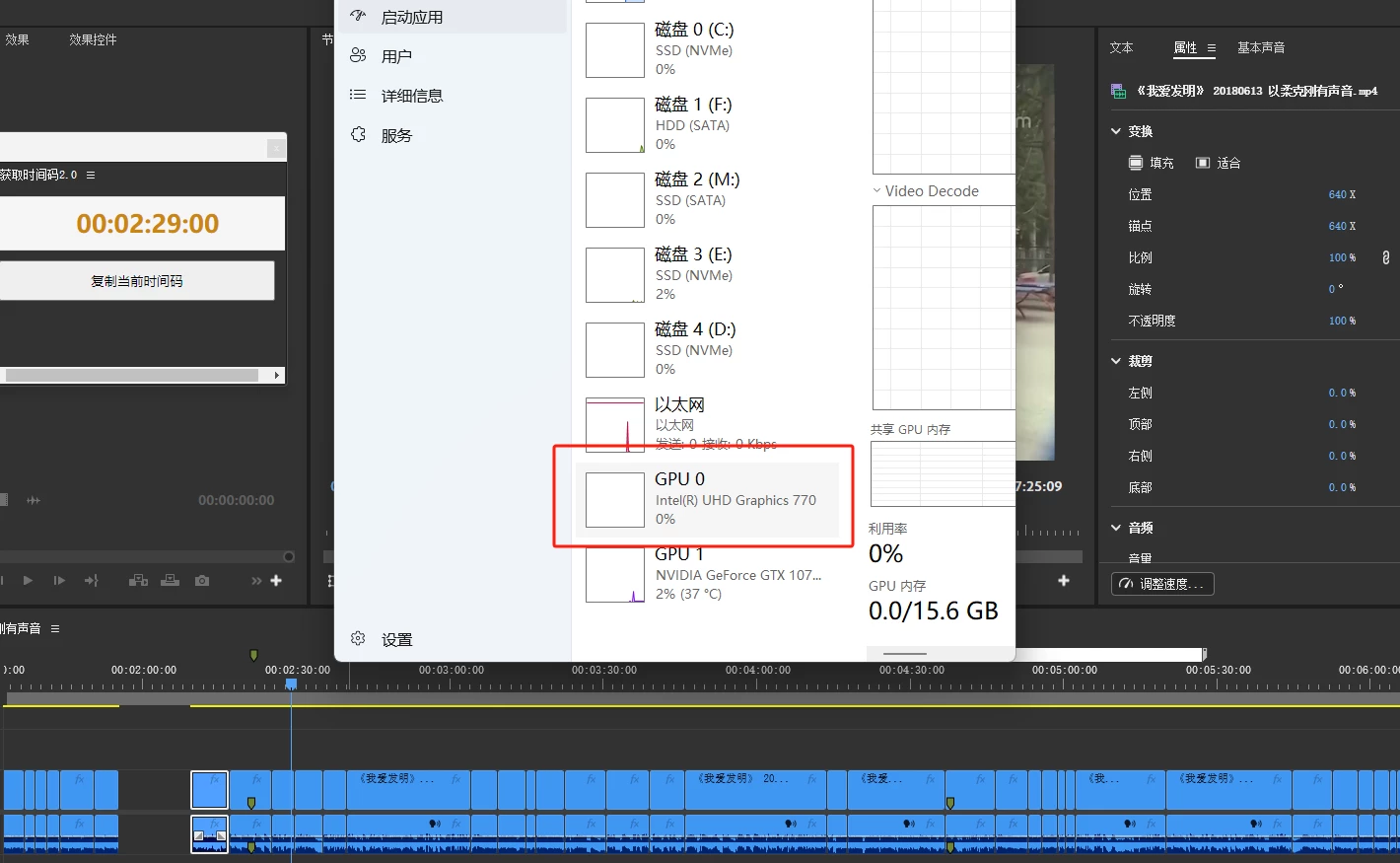
Task: Click the scale link lock icon
Action: coord(1385,257)
